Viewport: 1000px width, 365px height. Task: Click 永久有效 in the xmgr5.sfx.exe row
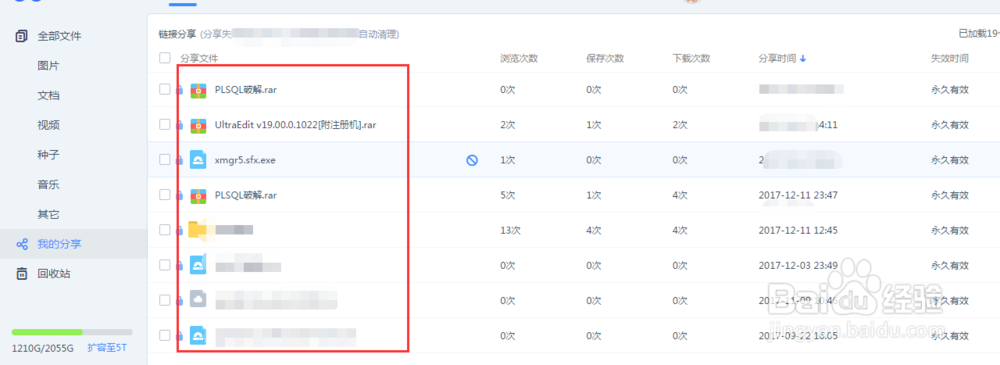pos(950,161)
